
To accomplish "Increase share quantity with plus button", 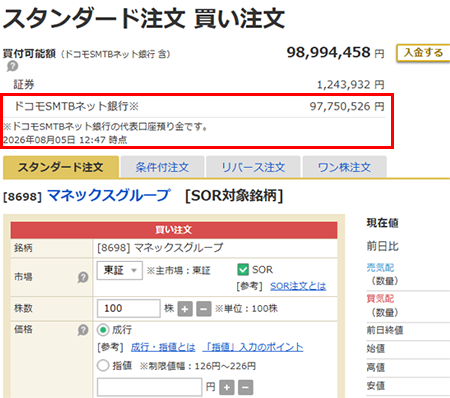I will click(x=185, y=309).
